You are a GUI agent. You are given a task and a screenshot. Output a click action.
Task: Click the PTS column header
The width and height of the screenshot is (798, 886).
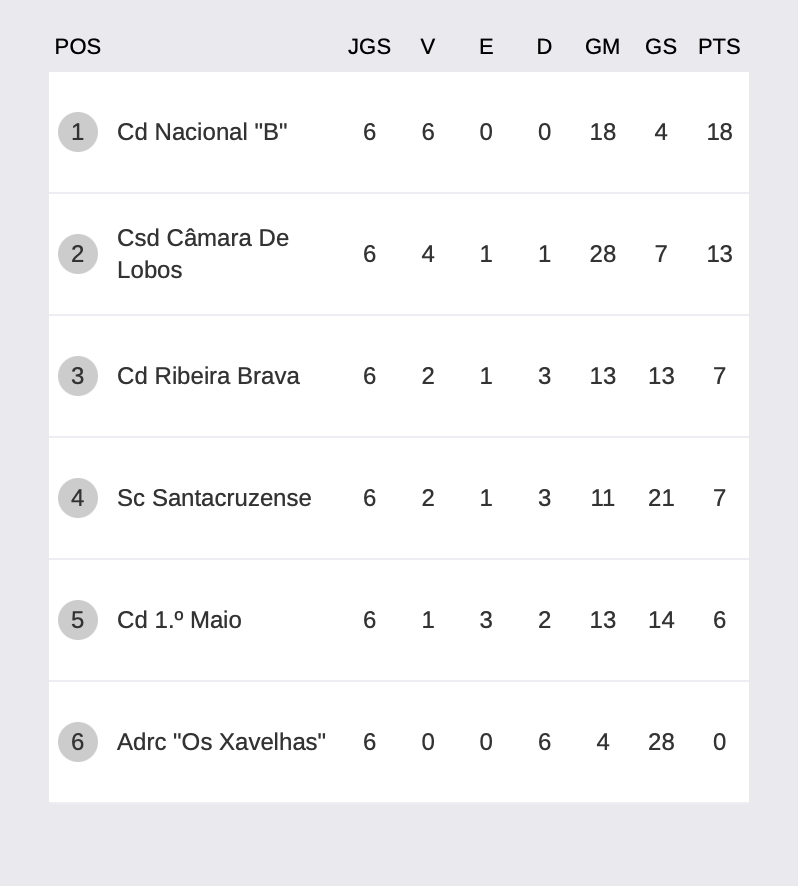pos(719,47)
